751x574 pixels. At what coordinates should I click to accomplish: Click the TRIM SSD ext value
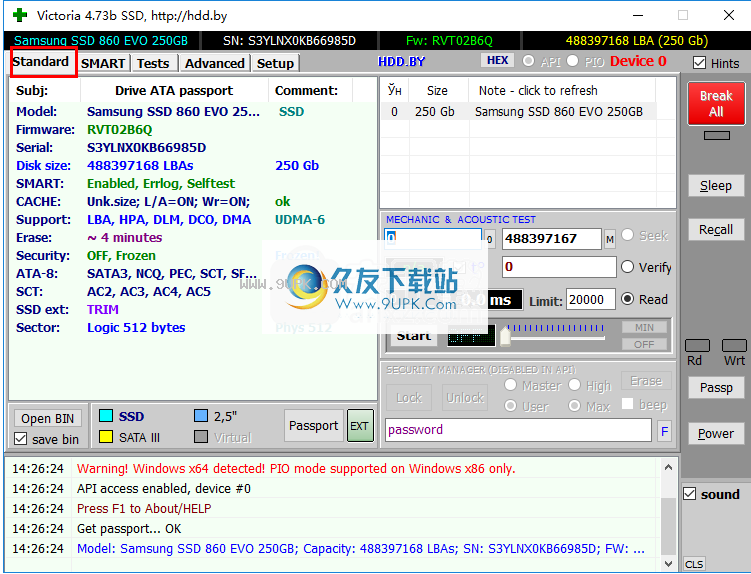coord(102,310)
